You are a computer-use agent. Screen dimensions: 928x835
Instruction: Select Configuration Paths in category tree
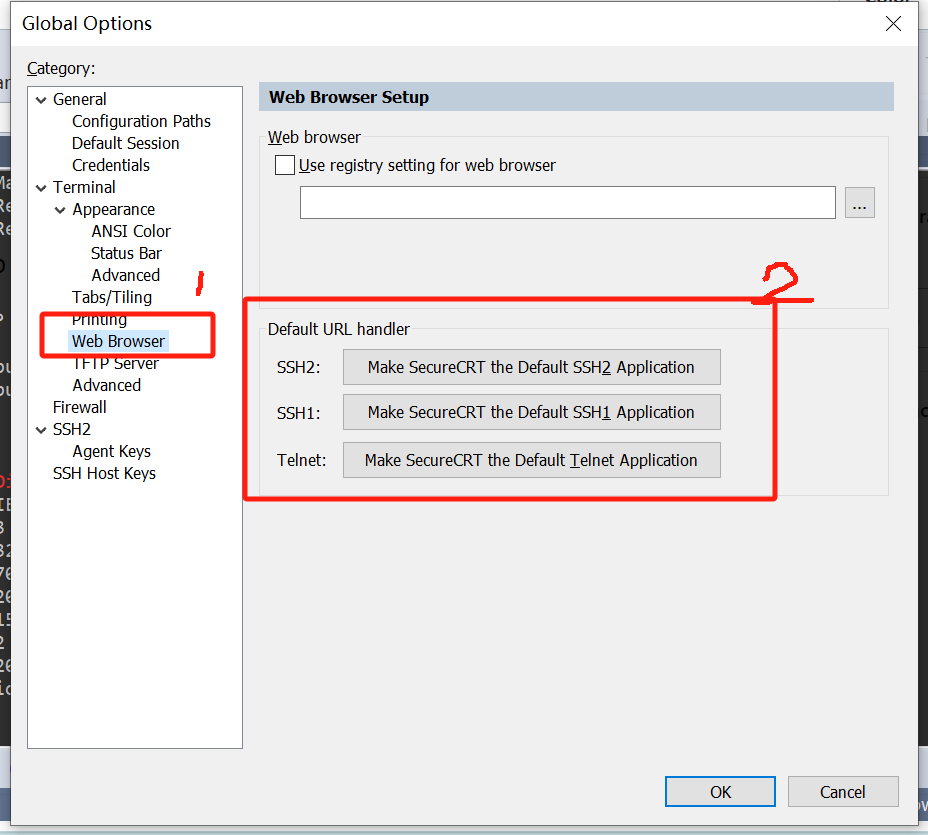click(x=141, y=121)
